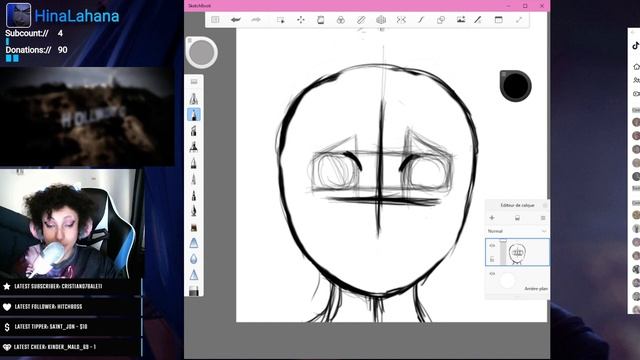Add a new layer with plus button
The height and width of the screenshot is (360, 640).
pyautogui.click(x=492, y=218)
